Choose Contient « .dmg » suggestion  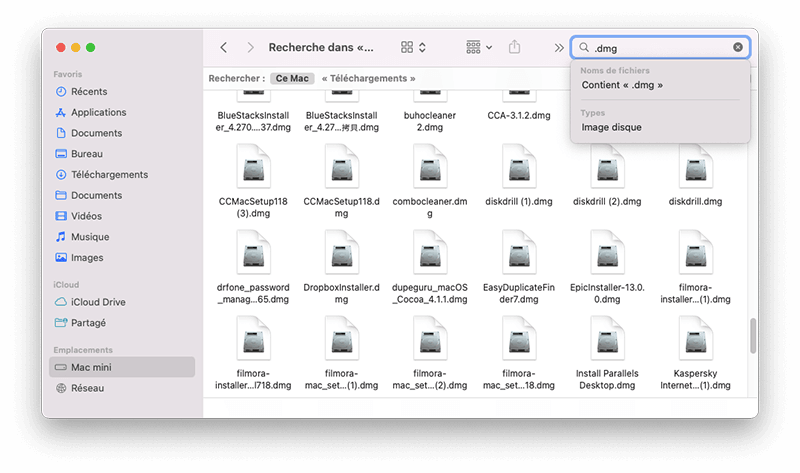(622, 85)
